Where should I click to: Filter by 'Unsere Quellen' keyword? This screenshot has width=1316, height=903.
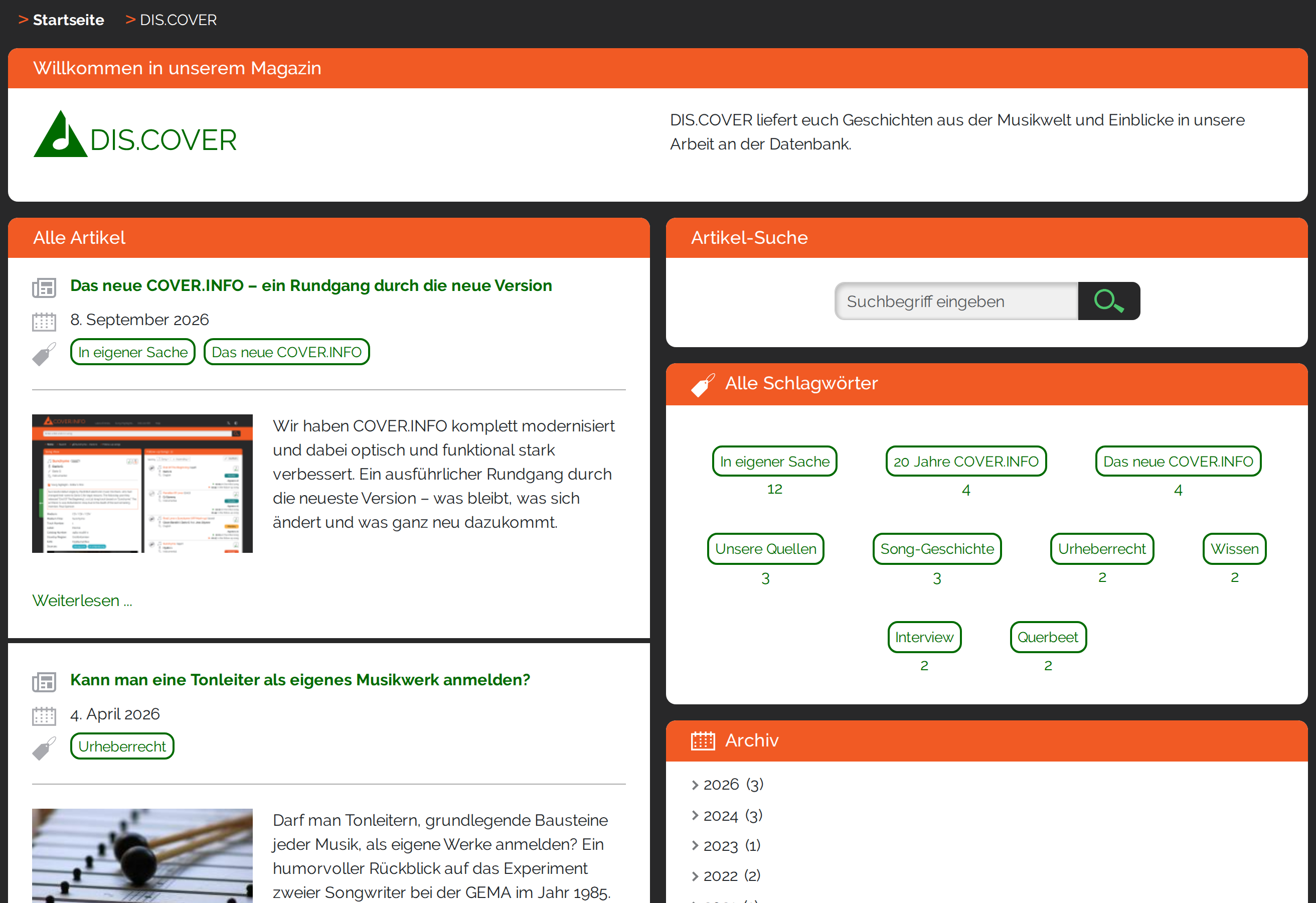point(766,549)
